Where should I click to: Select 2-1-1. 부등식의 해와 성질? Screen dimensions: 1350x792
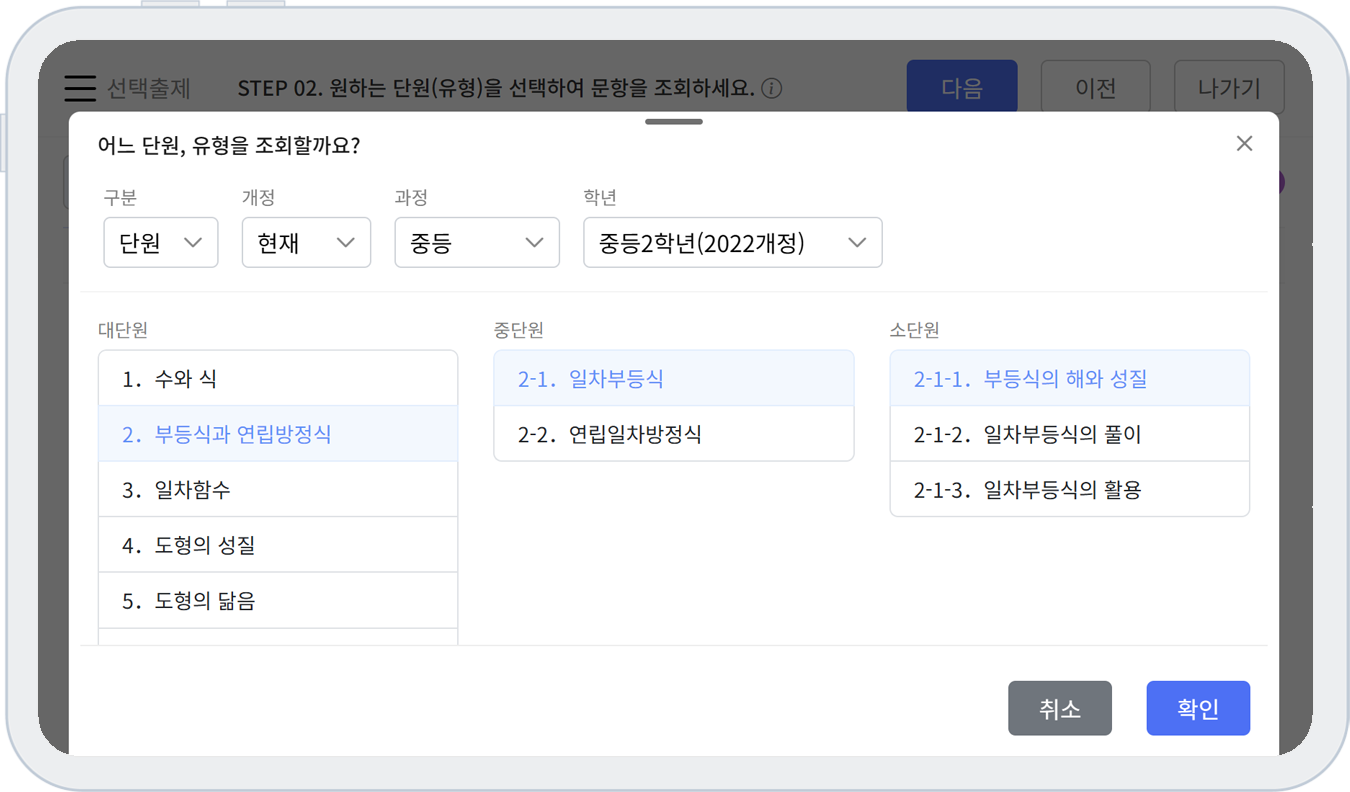point(1069,379)
